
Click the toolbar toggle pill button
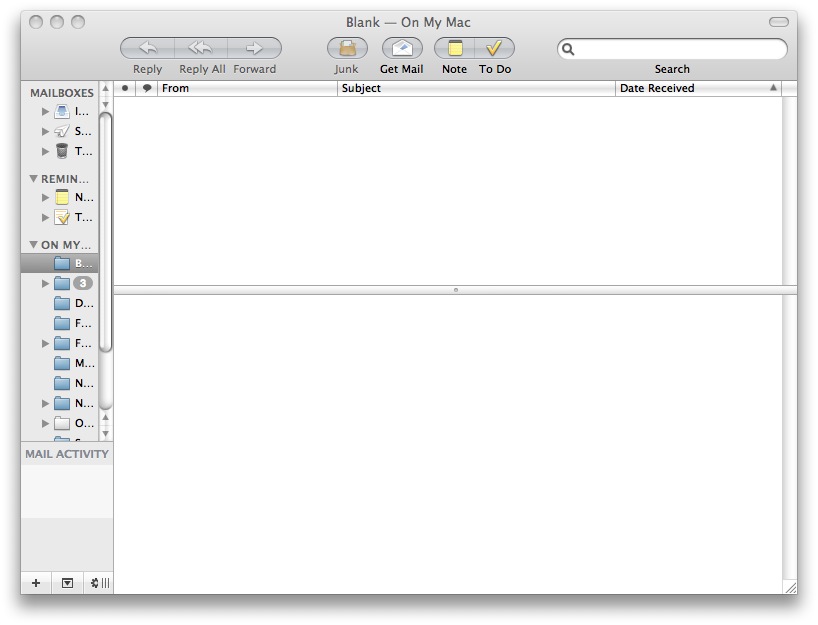click(779, 22)
